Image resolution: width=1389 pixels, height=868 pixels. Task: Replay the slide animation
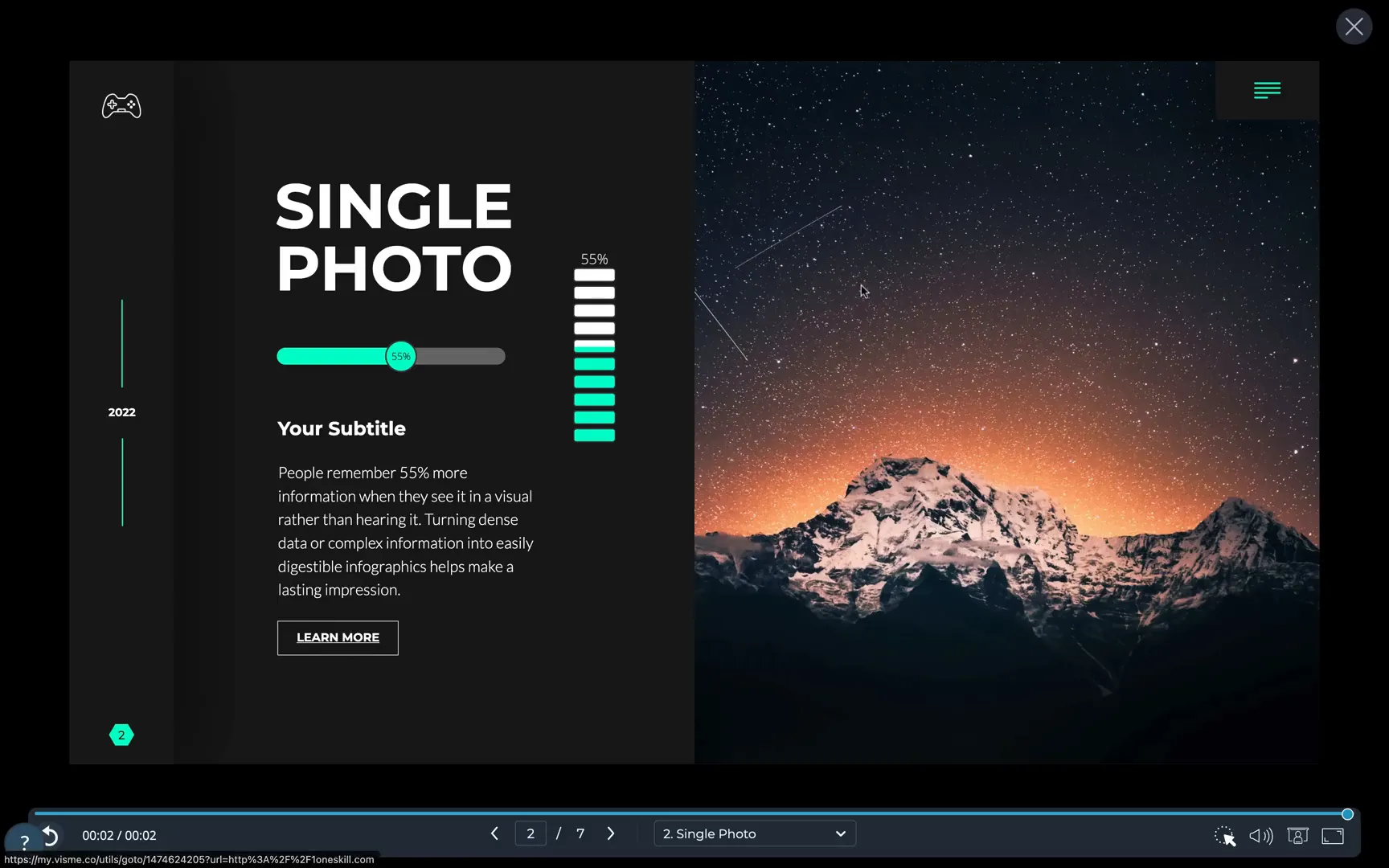[x=50, y=836]
